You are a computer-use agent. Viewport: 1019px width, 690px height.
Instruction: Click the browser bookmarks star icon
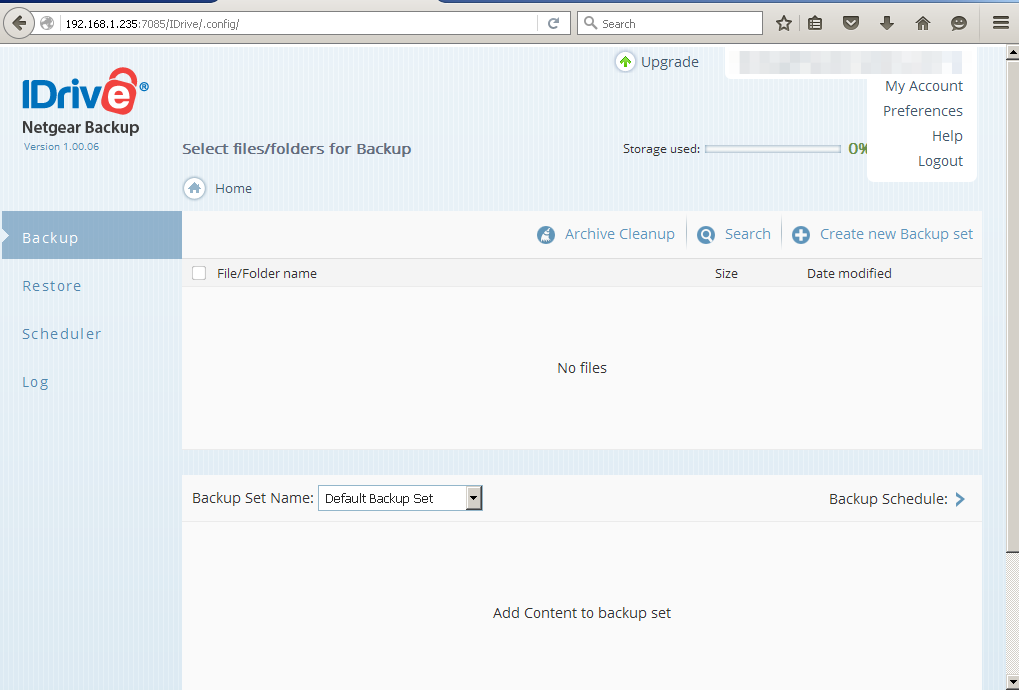[x=783, y=22]
